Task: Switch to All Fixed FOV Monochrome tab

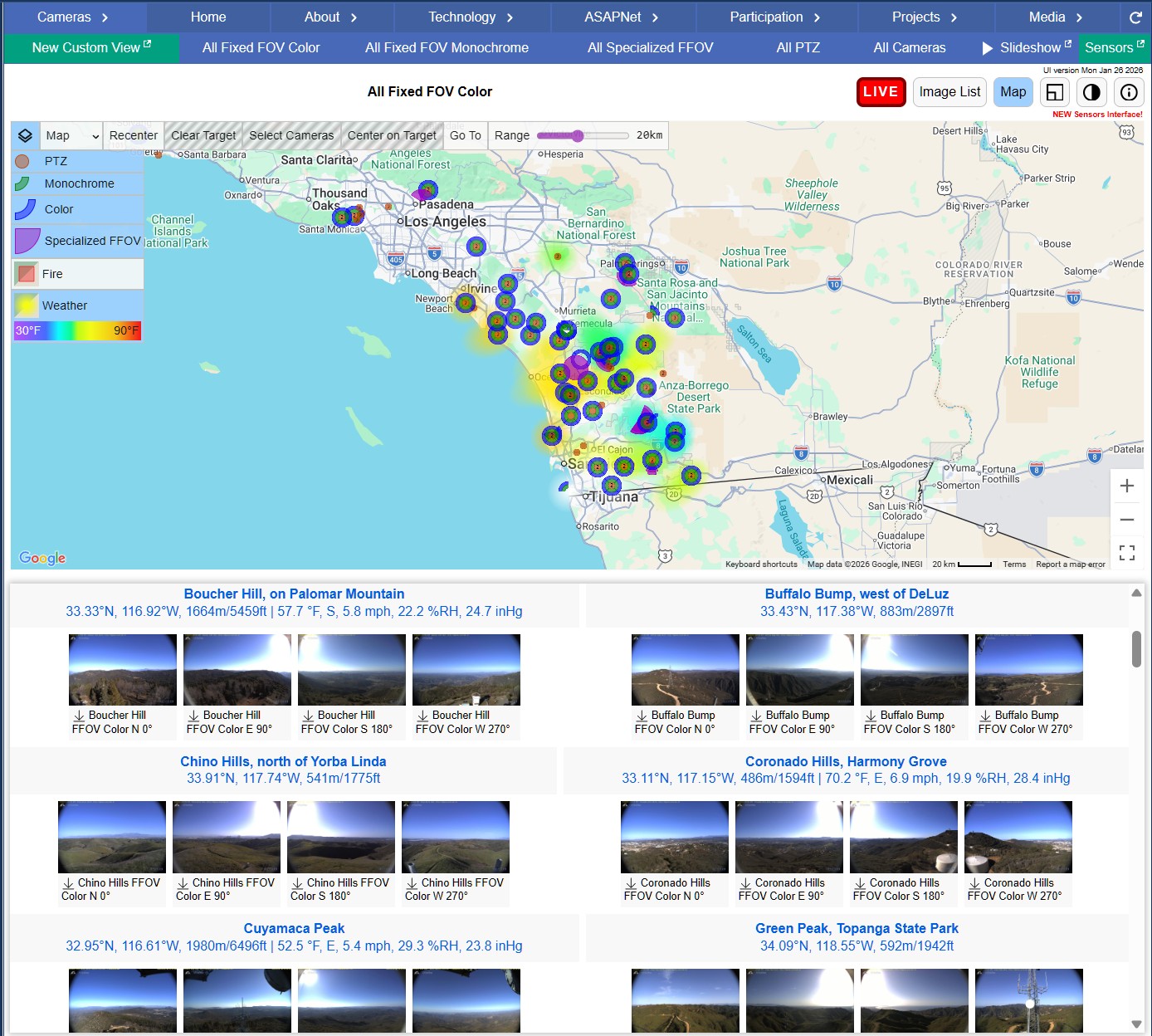Action: [447, 48]
